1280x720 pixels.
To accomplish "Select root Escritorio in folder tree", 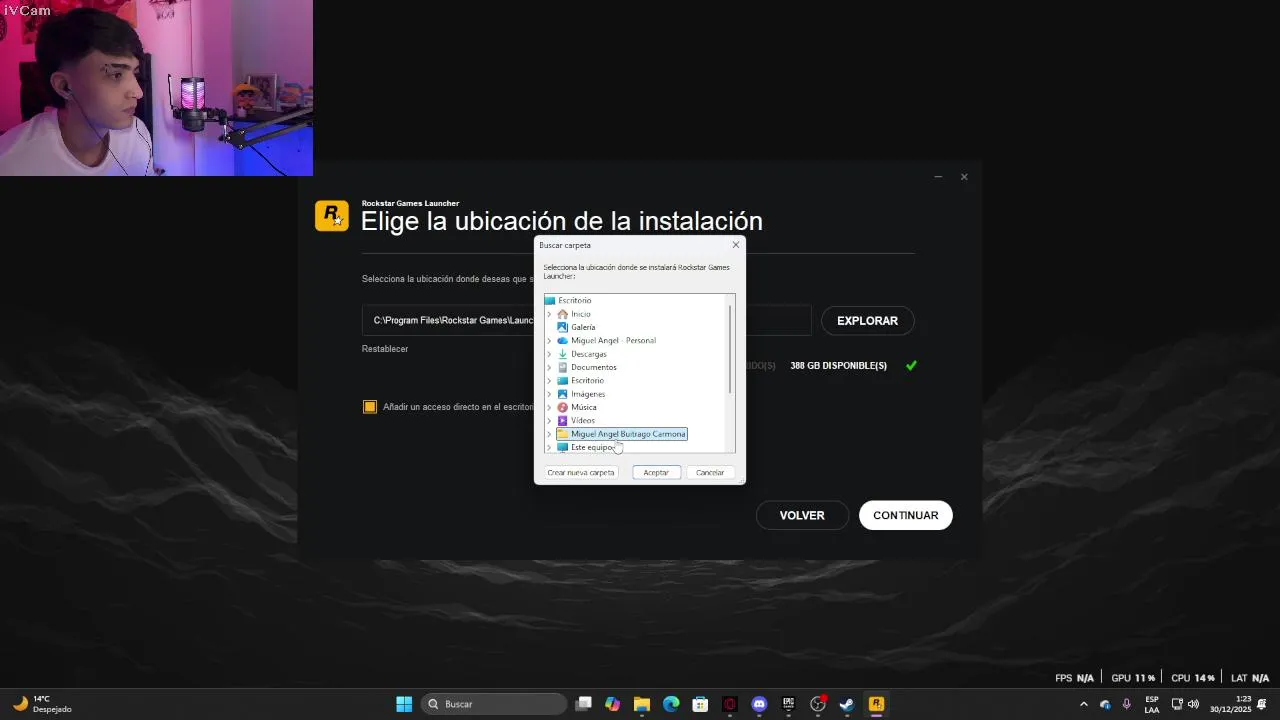I will (575, 301).
